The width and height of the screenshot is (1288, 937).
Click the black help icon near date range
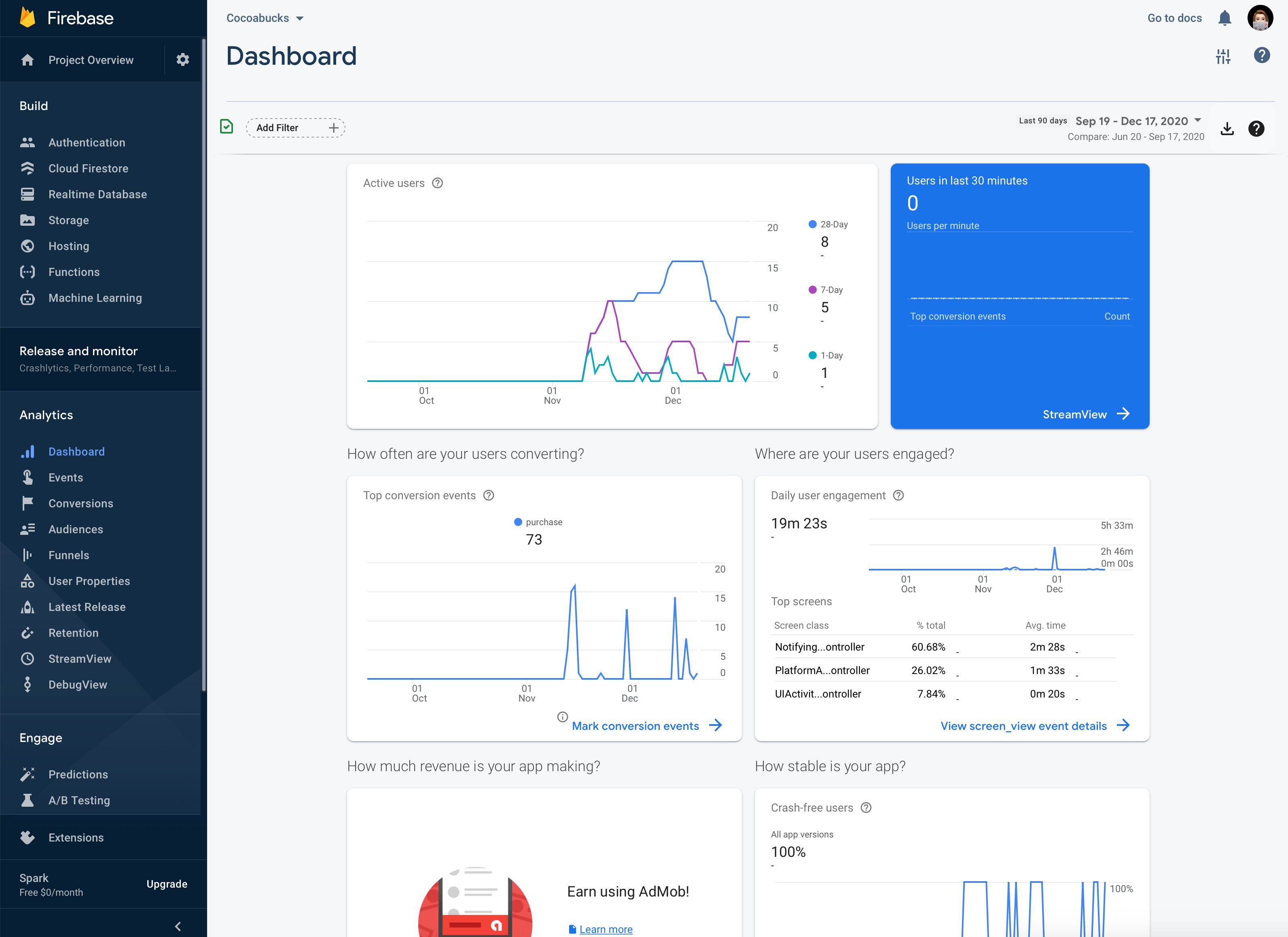[1256, 128]
